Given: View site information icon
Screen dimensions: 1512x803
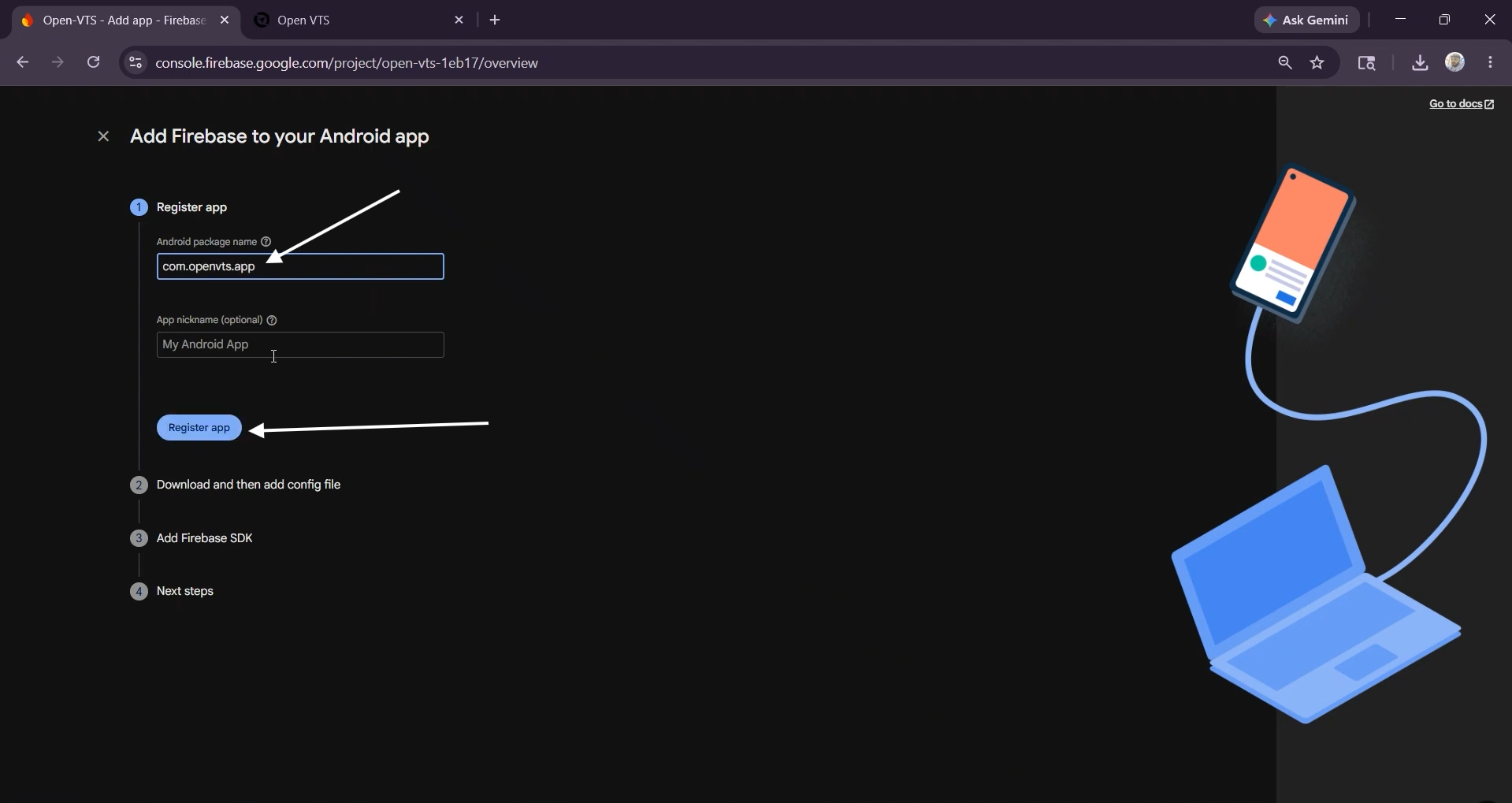Looking at the screenshot, I should (x=136, y=63).
